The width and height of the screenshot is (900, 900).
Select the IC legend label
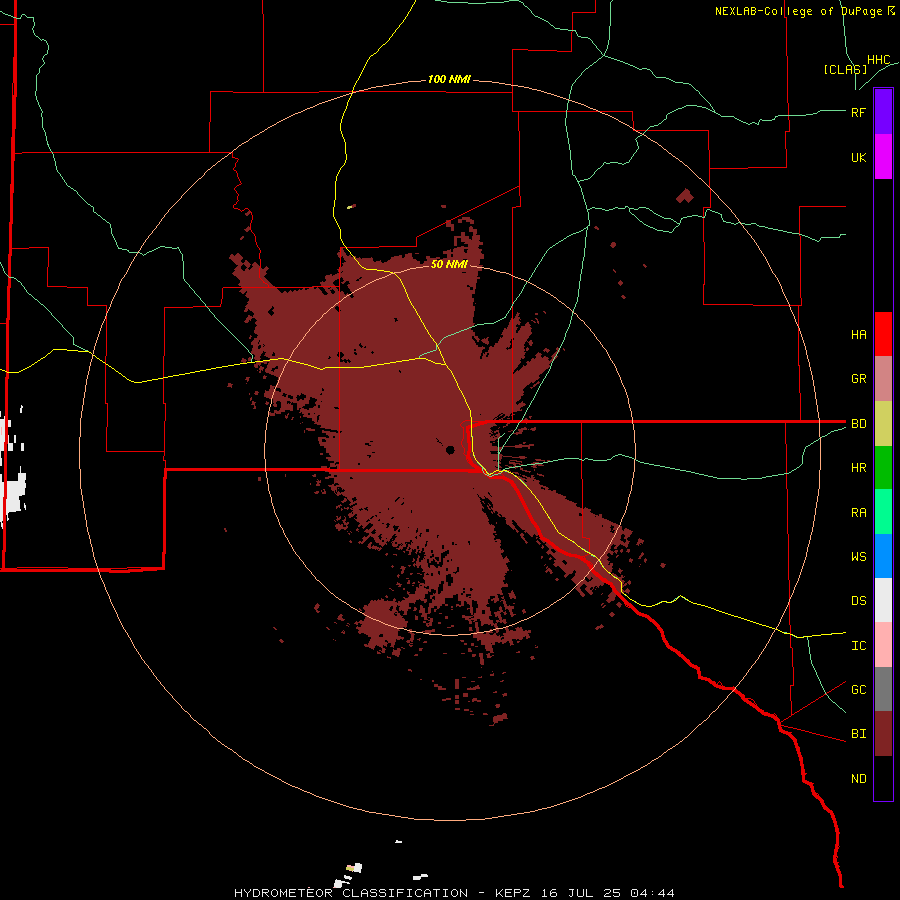[x=858, y=646]
